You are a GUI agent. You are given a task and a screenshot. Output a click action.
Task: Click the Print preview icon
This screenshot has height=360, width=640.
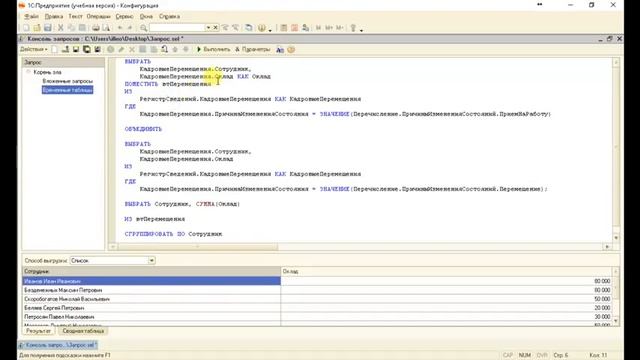106,28
